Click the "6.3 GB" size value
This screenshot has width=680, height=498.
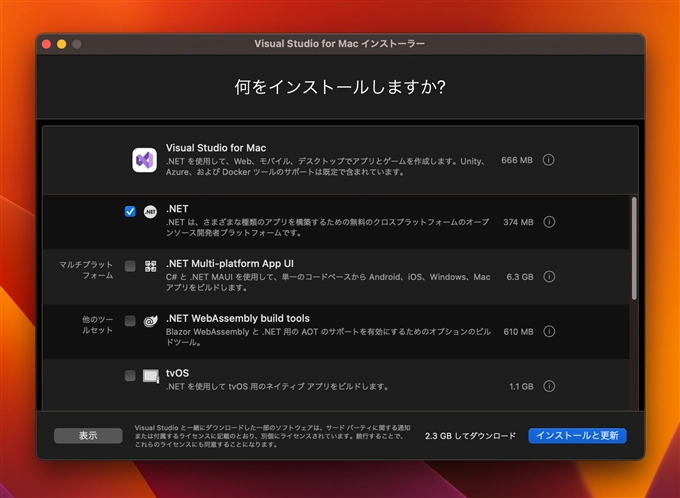(520, 277)
